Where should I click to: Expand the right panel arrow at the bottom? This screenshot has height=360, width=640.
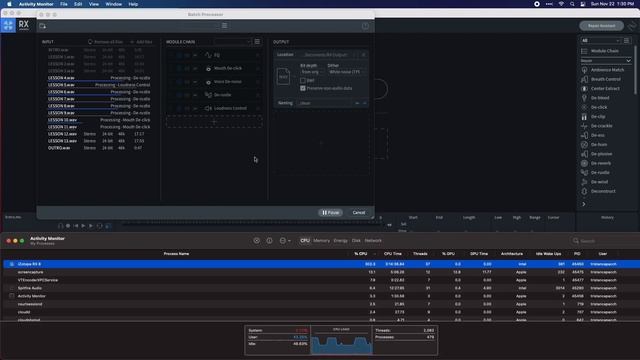[584, 204]
